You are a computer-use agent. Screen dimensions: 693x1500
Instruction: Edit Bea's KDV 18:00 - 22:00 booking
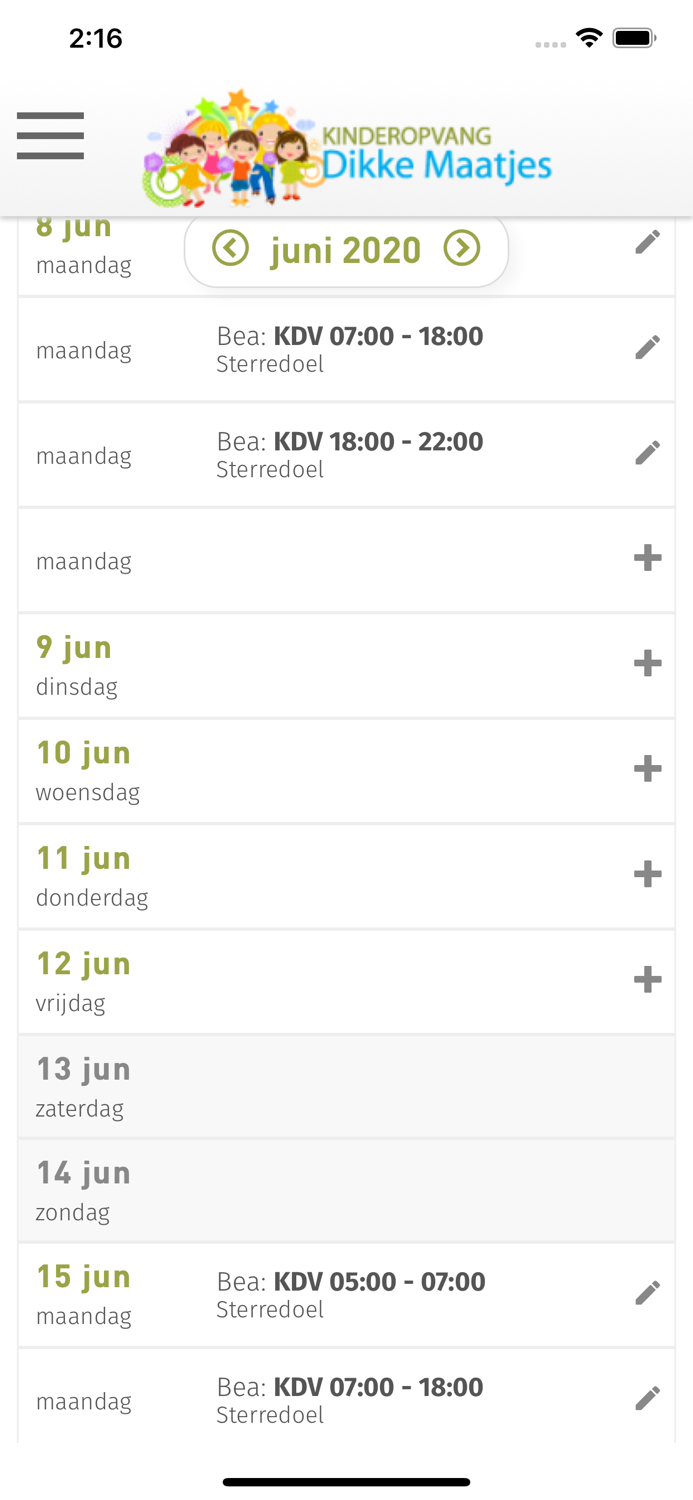(649, 452)
